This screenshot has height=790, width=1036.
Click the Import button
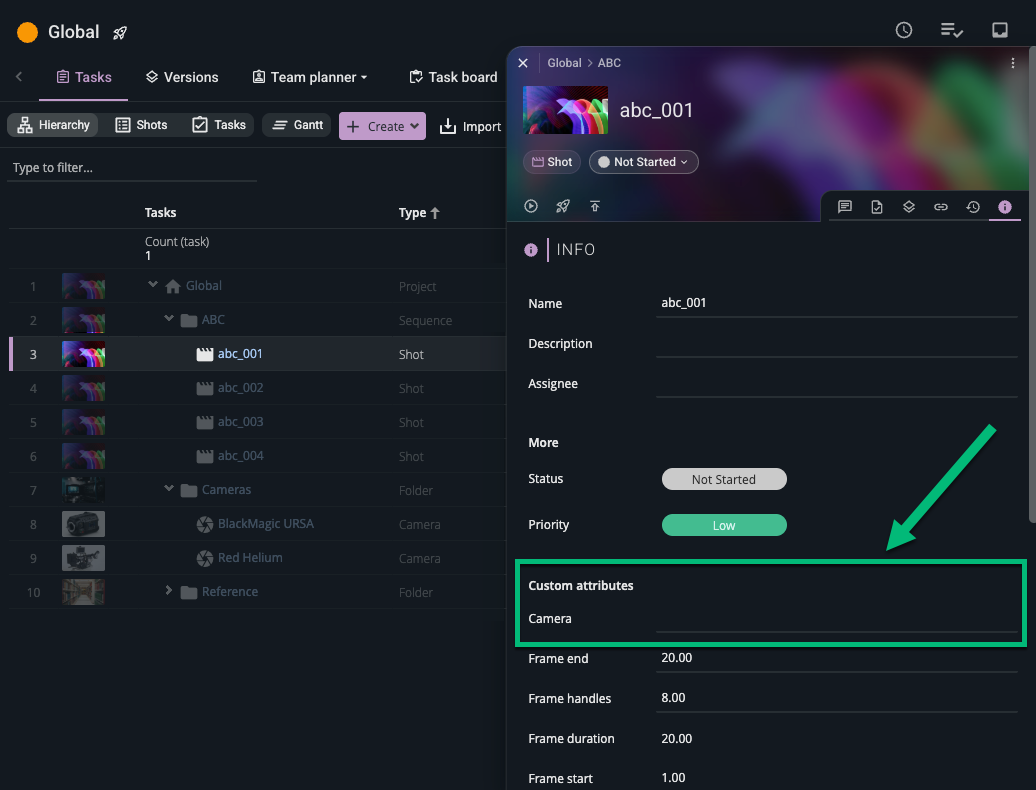click(470, 126)
